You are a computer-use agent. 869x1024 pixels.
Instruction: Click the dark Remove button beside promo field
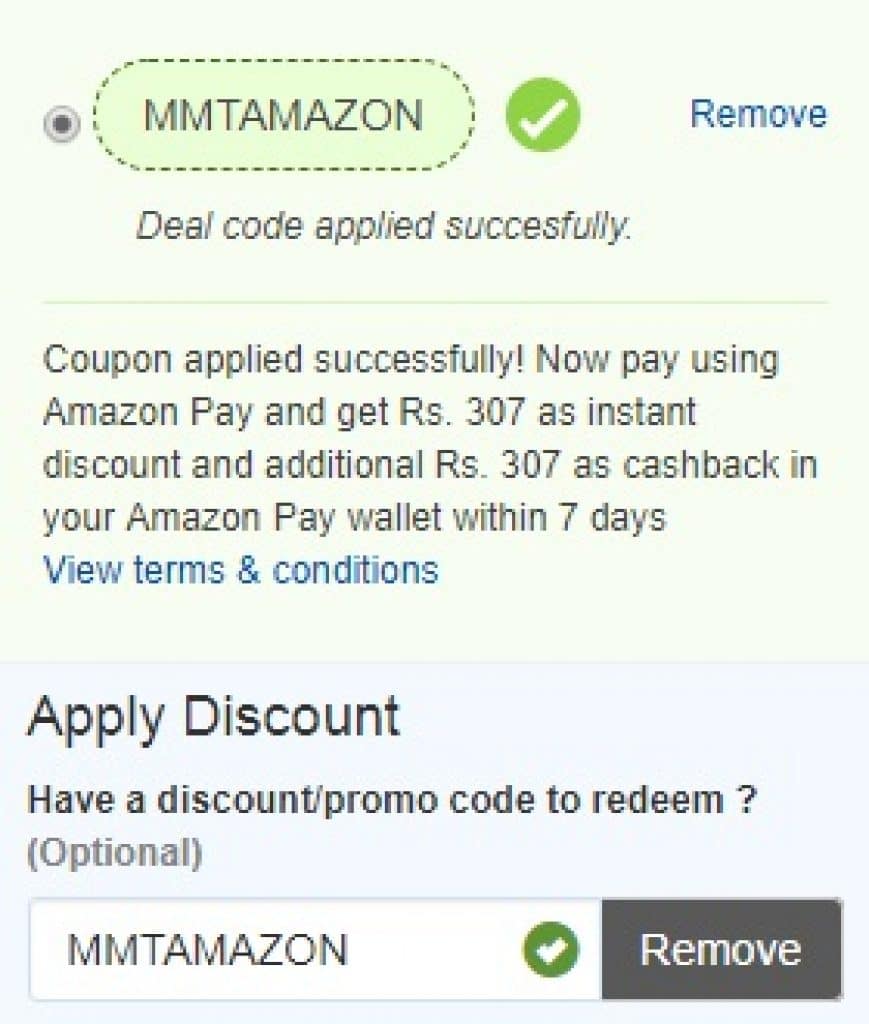(721, 949)
